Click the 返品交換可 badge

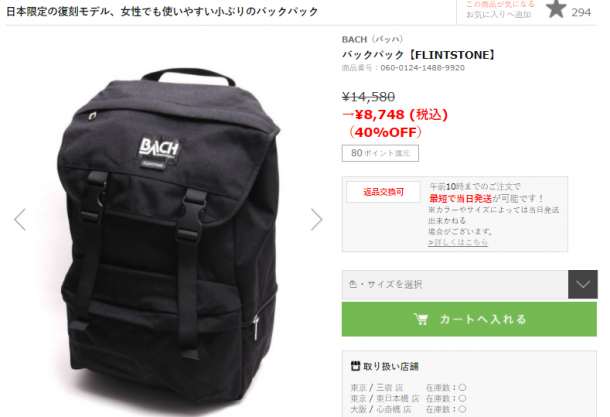click(383, 192)
